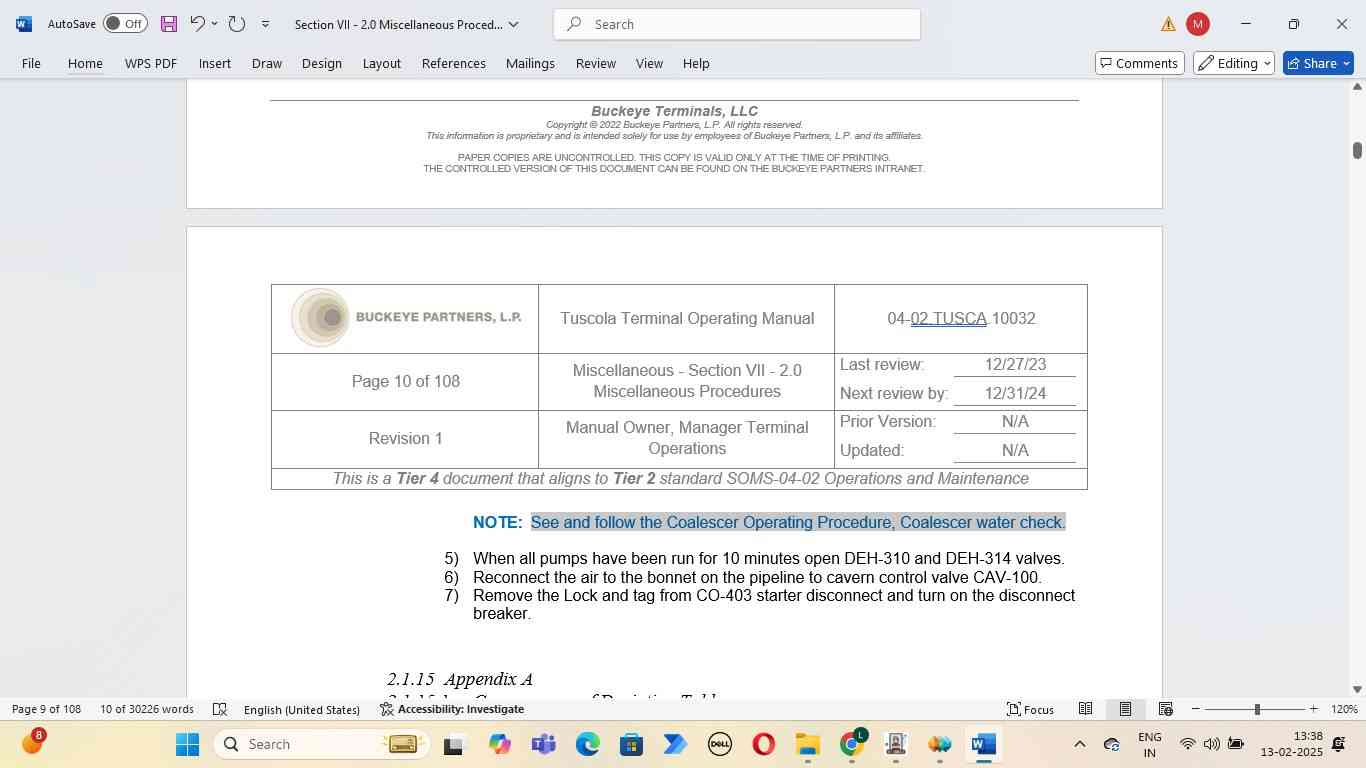Open Customize Quick Access Toolbar dropdown

point(265,24)
